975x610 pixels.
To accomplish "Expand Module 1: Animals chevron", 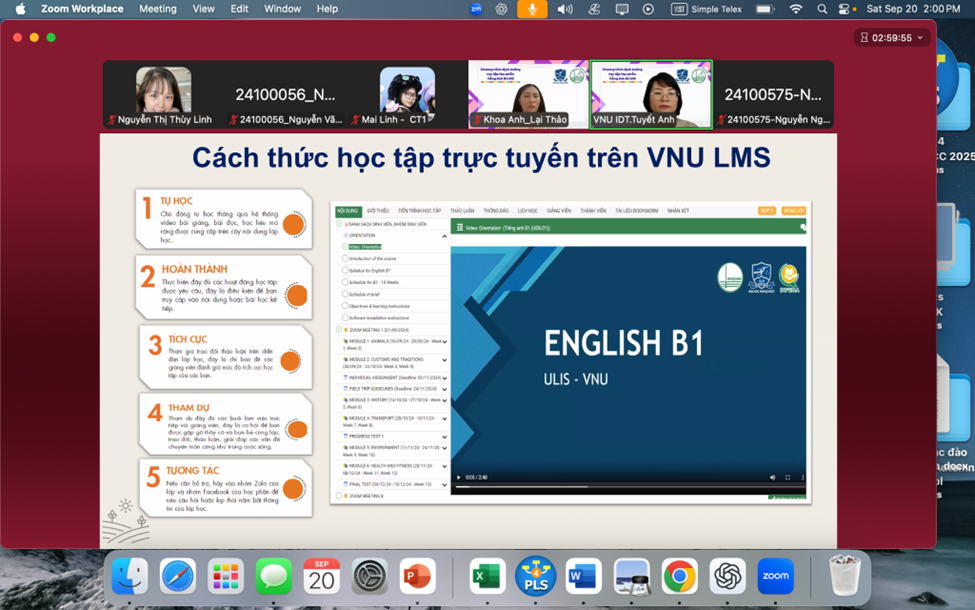I will pos(444,342).
